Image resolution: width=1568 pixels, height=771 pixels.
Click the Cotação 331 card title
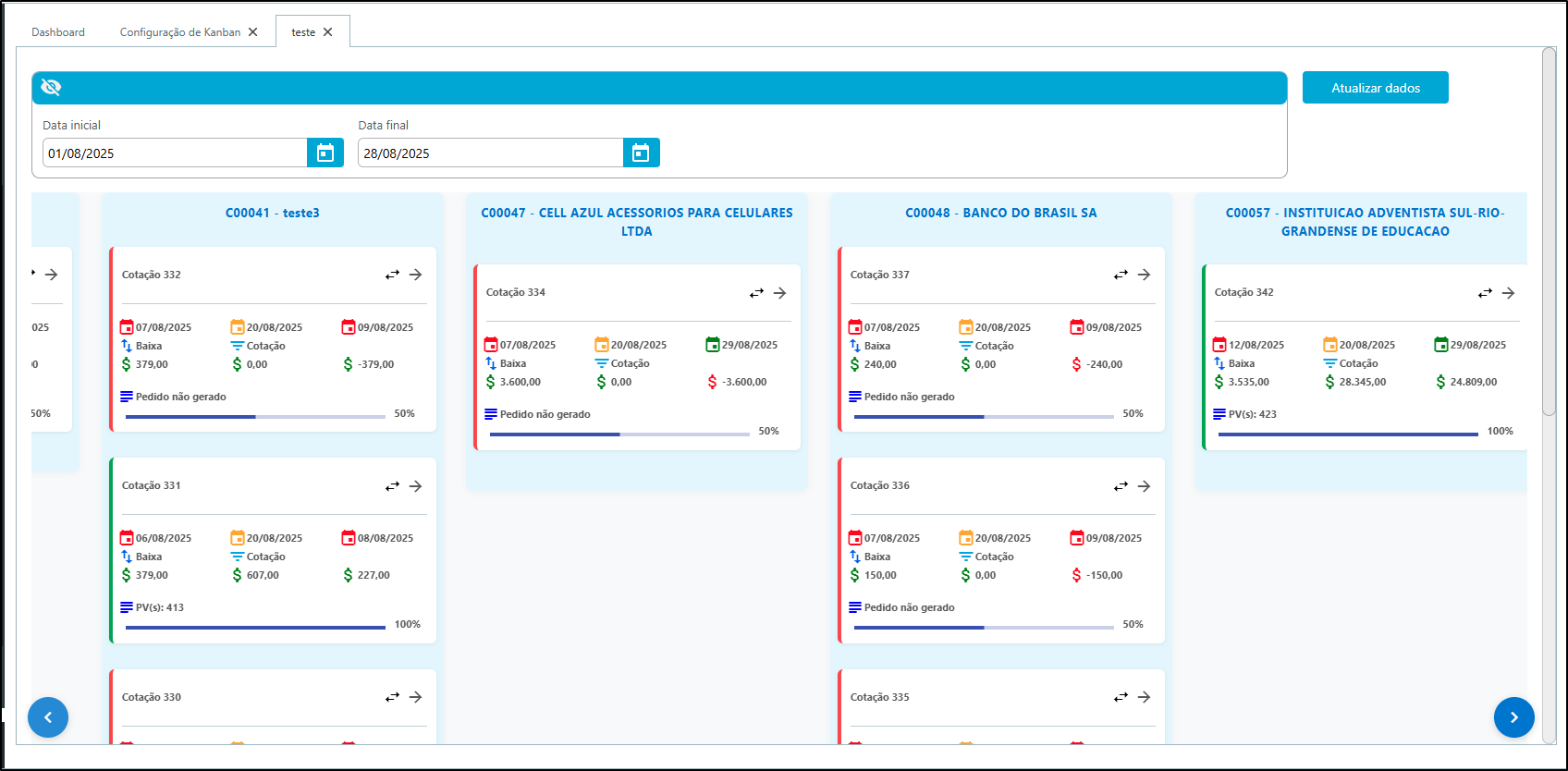tap(152, 485)
